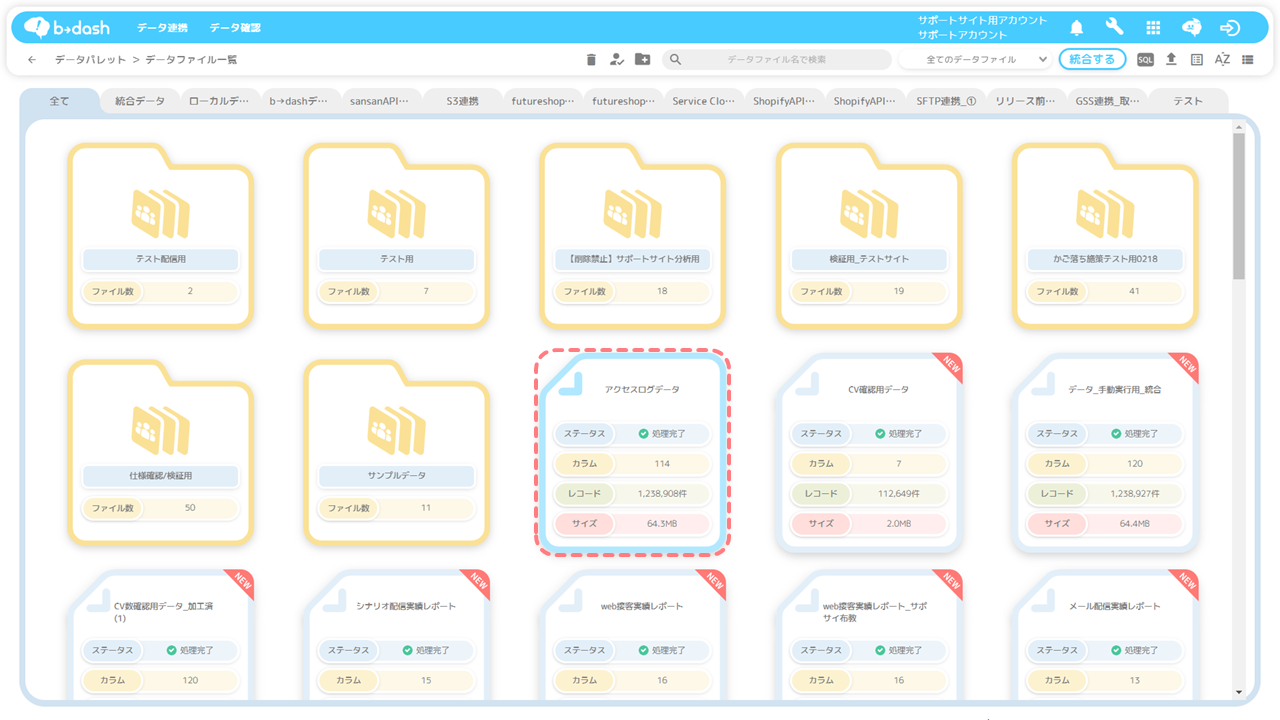Screen dimensions: 1280x720
Task: Switch to the ローカルデ… tab
Action: 220,101
